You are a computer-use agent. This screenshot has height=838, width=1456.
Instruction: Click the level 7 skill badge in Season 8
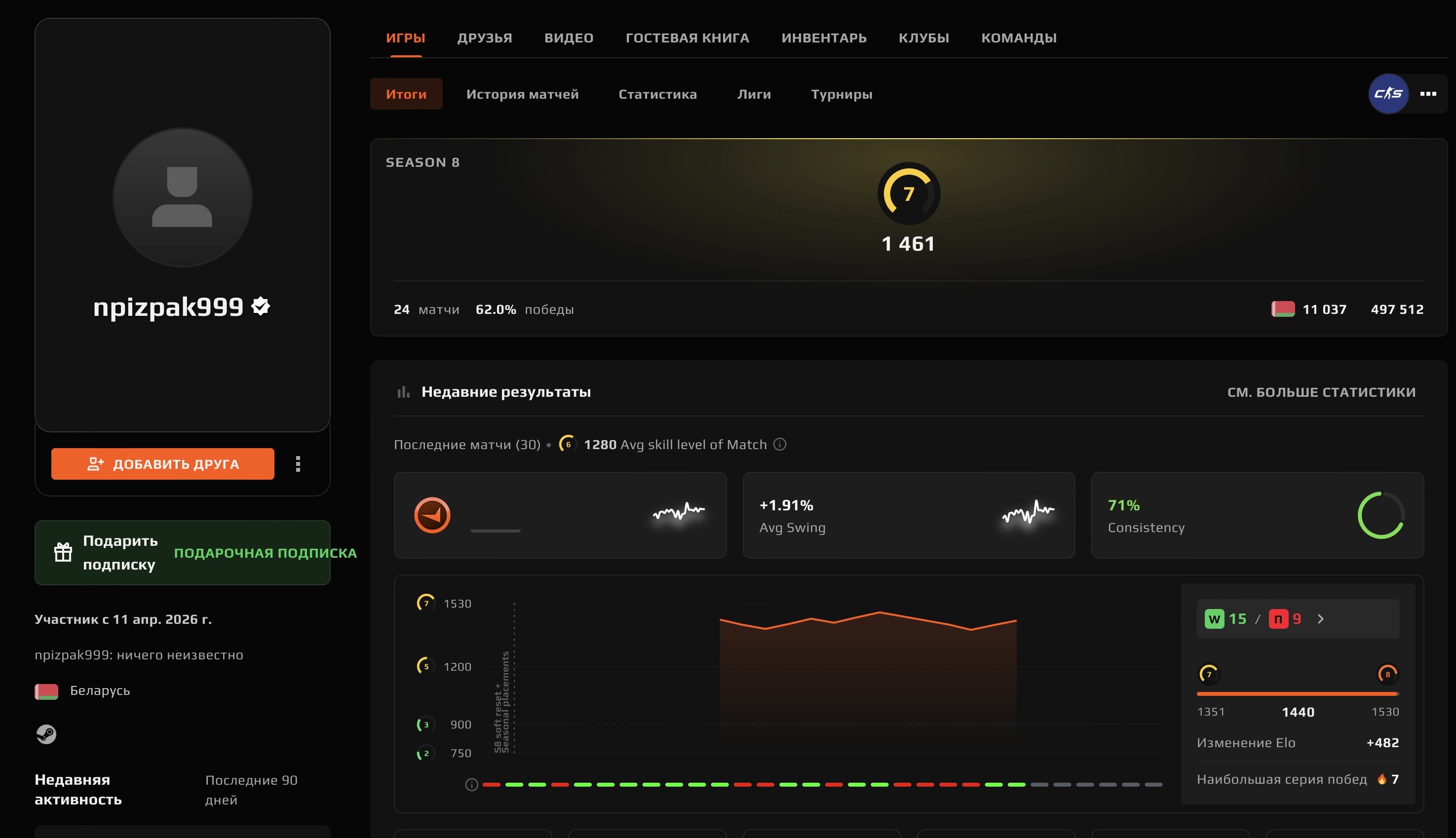coord(909,193)
